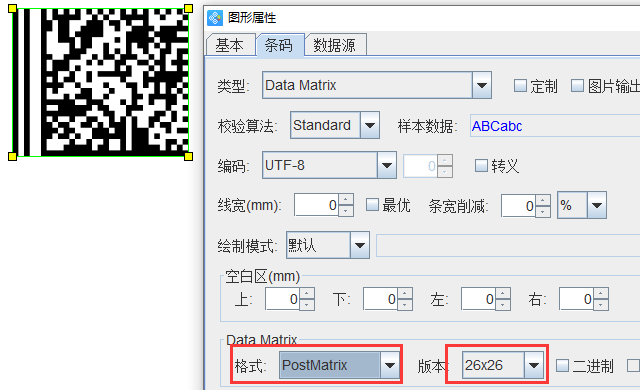The height and width of the screenshot is (390, 640).
Task: Decrease the 左 margin with down arrow
Action: pos(503,305)
